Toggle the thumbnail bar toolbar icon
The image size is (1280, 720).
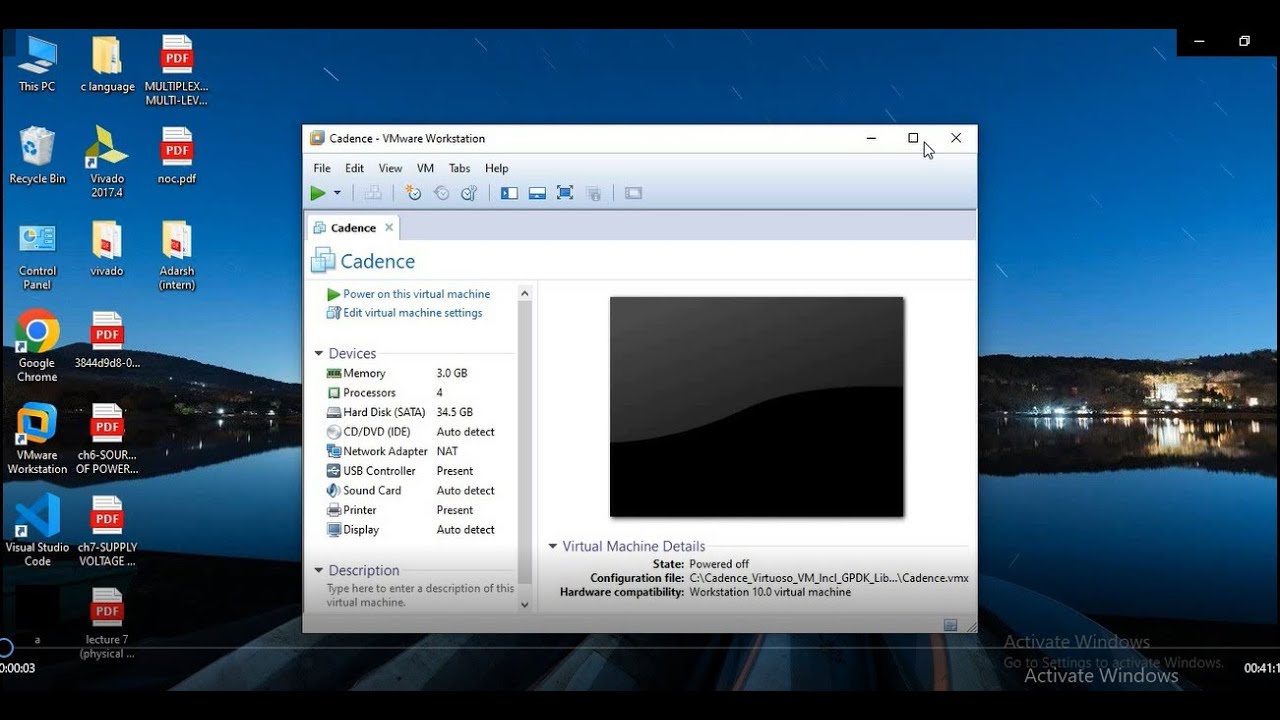pyautogui.click(x=537, y=193)
